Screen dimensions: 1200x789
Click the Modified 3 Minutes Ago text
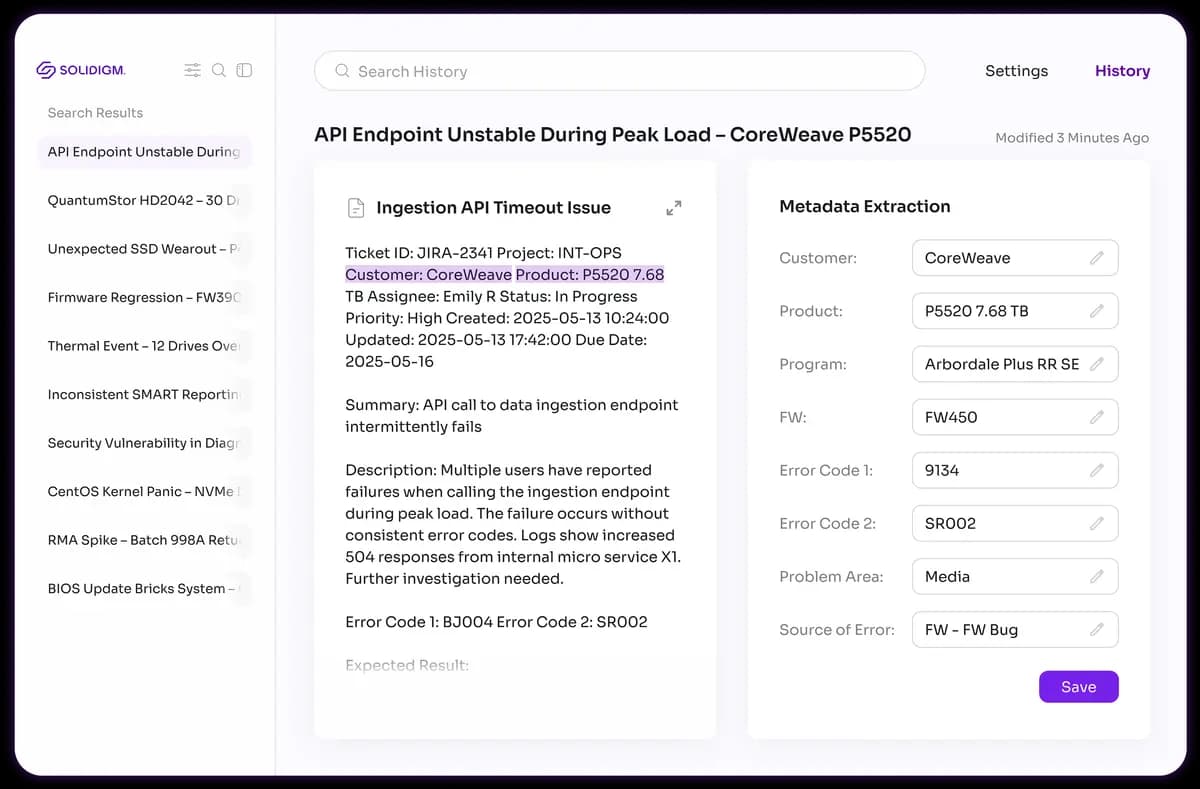1072,138
